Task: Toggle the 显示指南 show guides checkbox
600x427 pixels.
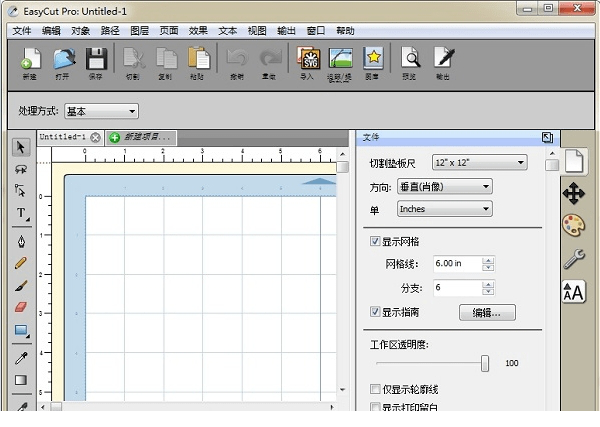Action: 375,311
